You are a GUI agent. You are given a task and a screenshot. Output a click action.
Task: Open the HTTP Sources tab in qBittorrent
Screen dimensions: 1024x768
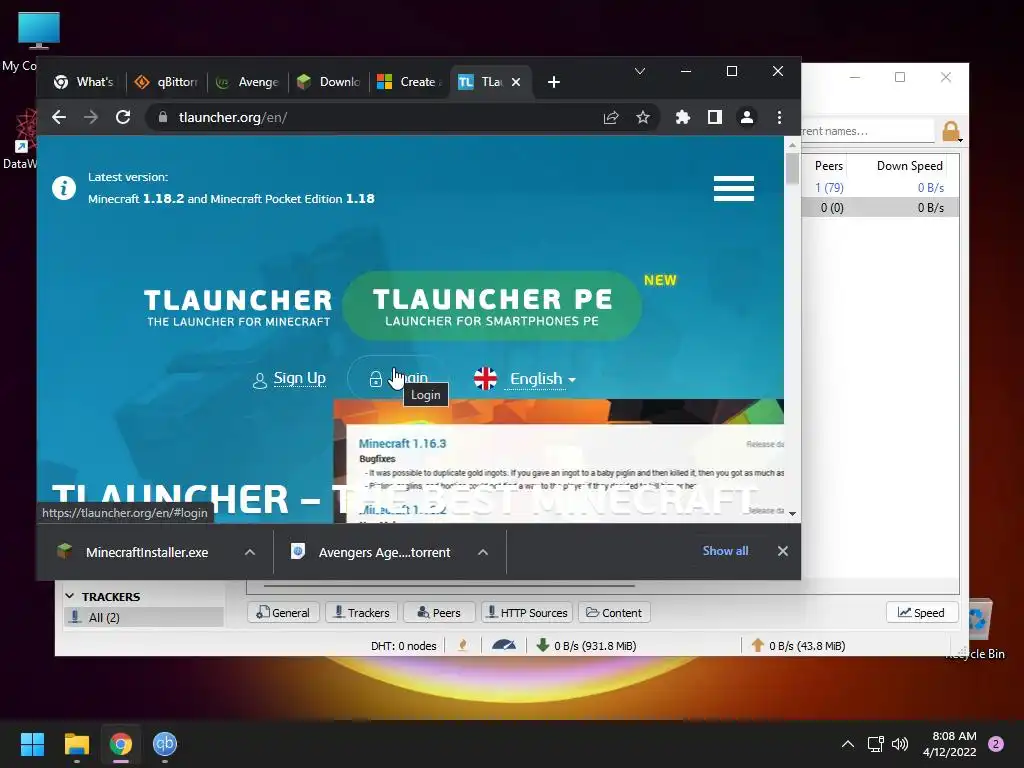coord(527,613)
